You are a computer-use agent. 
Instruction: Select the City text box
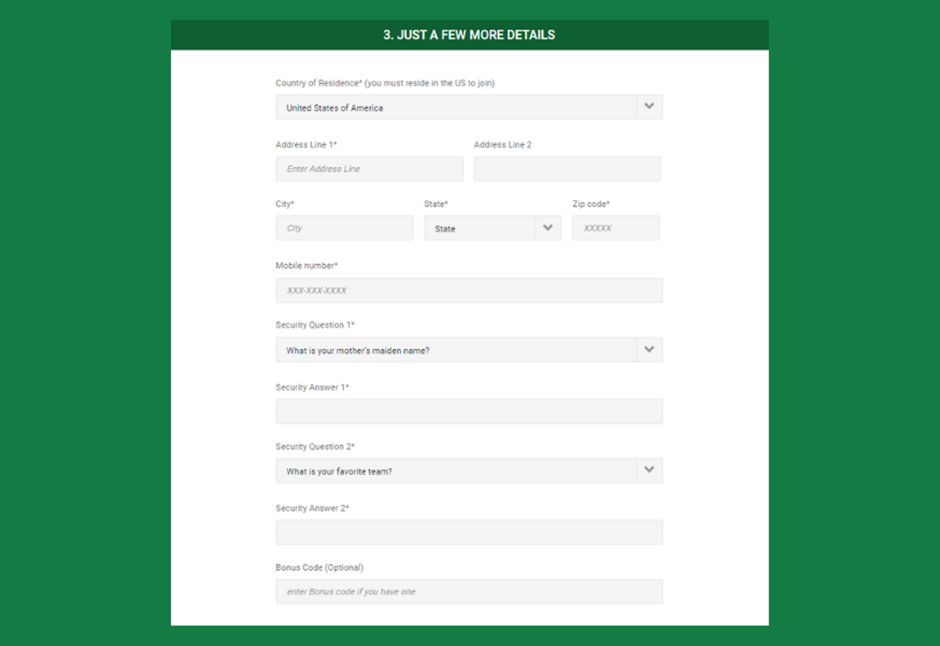click(344, 228)
